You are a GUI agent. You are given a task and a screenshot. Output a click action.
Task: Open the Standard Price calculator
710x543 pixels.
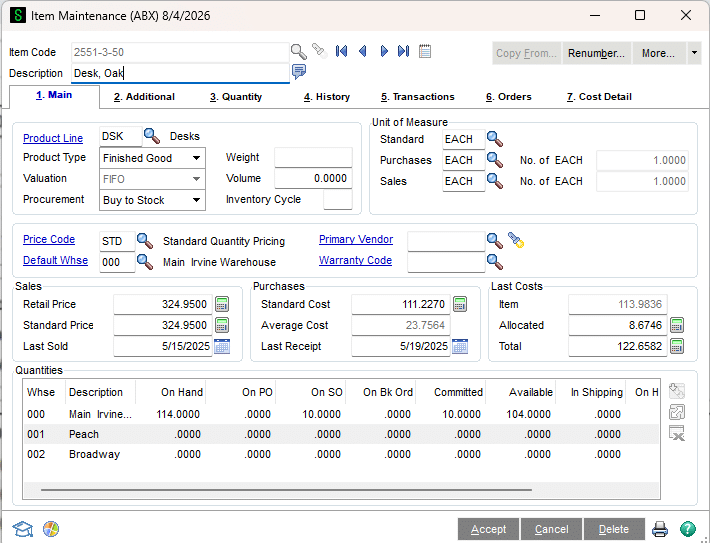(222, 325)
